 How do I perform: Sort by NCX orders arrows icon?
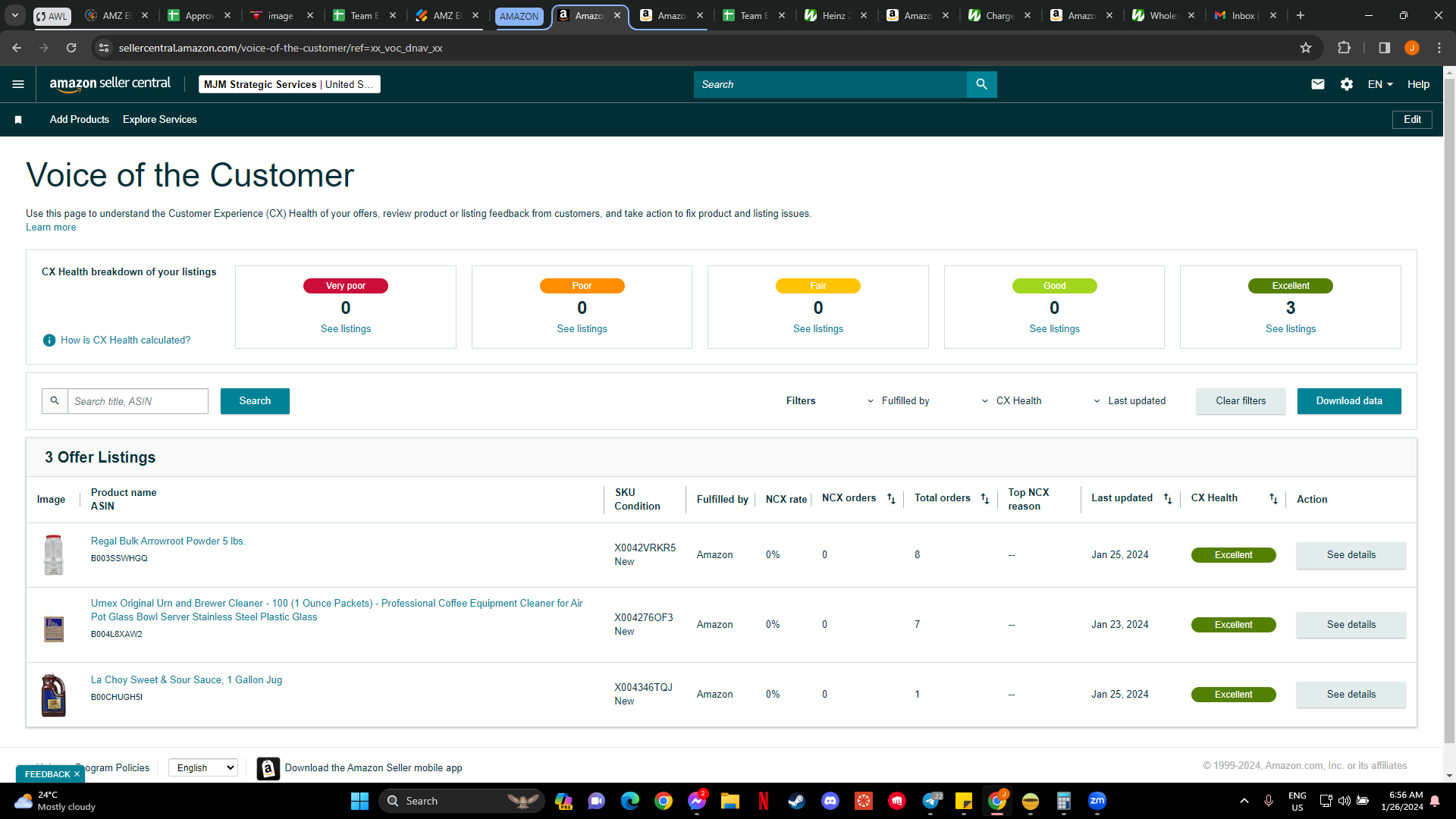coord(891,499)
